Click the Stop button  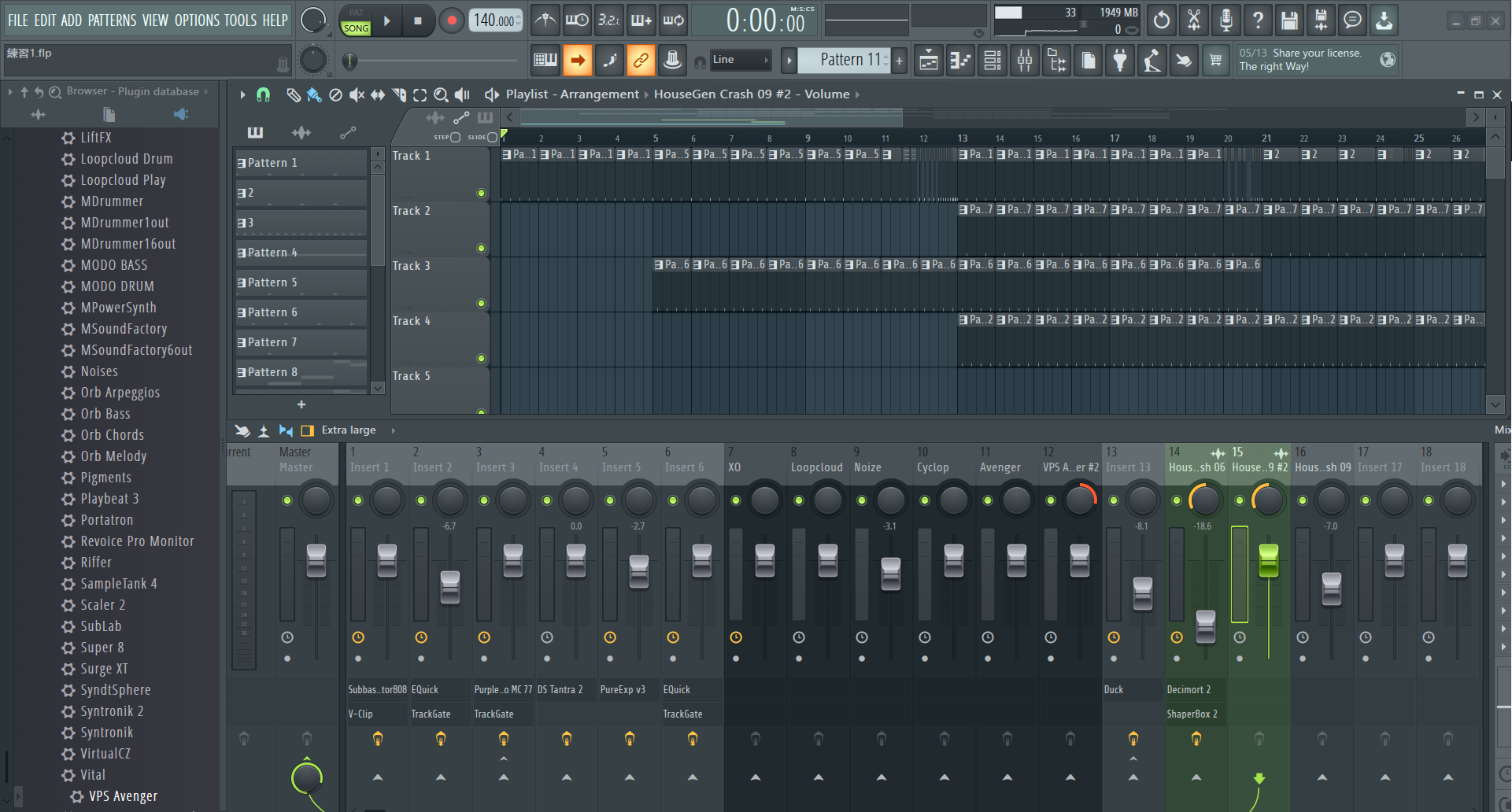[418, 21]
